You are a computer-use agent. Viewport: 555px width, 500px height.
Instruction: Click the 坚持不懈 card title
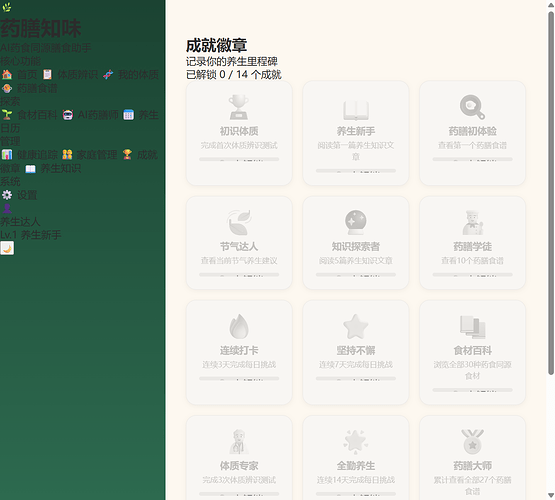(356, 351)
